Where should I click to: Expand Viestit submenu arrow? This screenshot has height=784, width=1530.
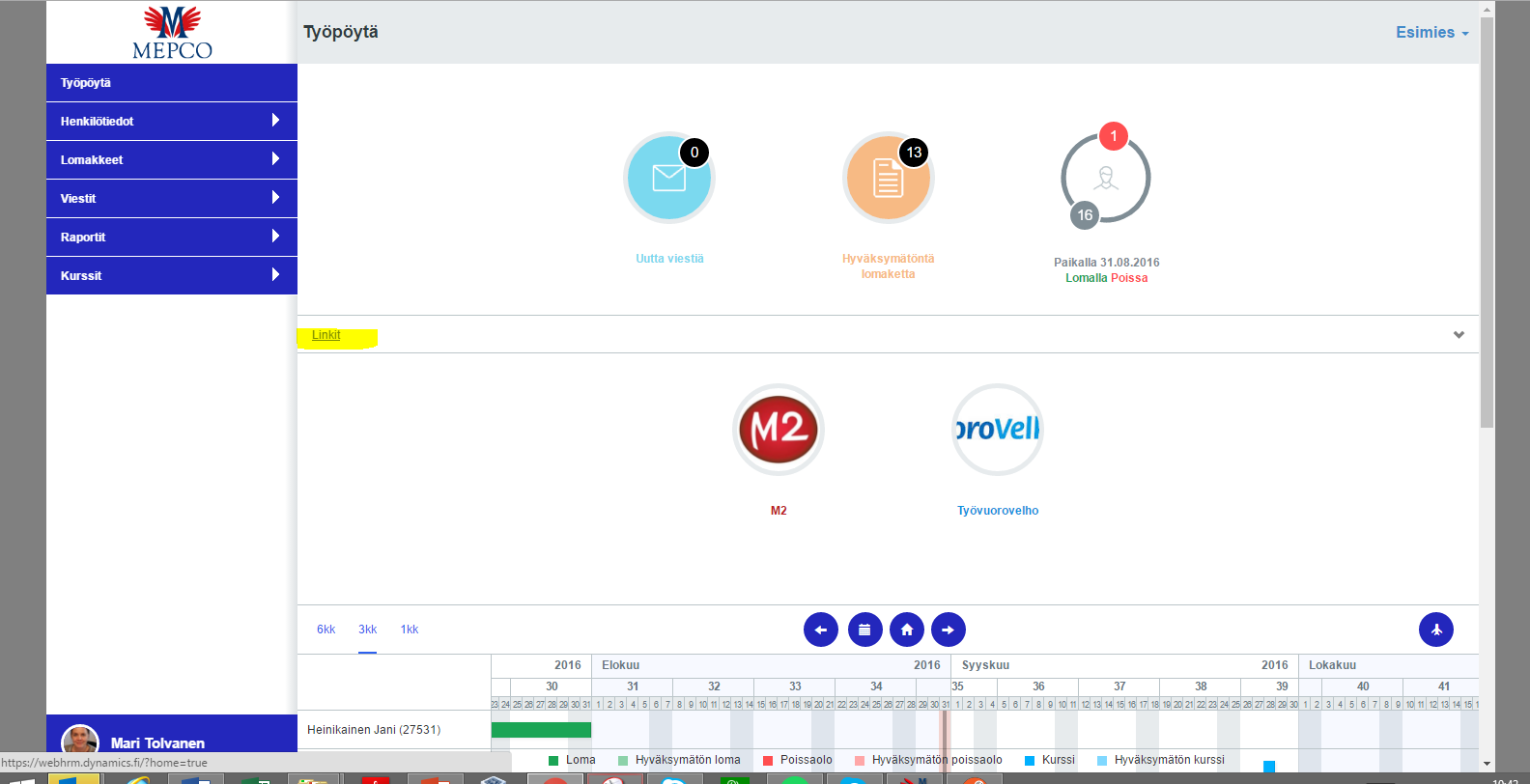[275, 198]
